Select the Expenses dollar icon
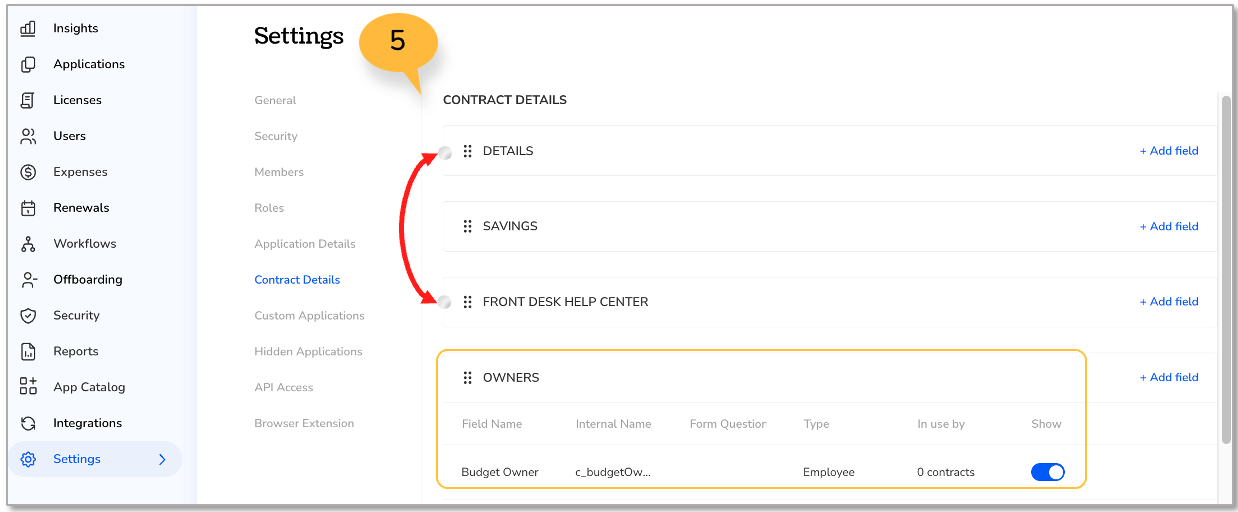Viewport: 1238px width, 512px height. pyautogui.click(x=28, y=172)
